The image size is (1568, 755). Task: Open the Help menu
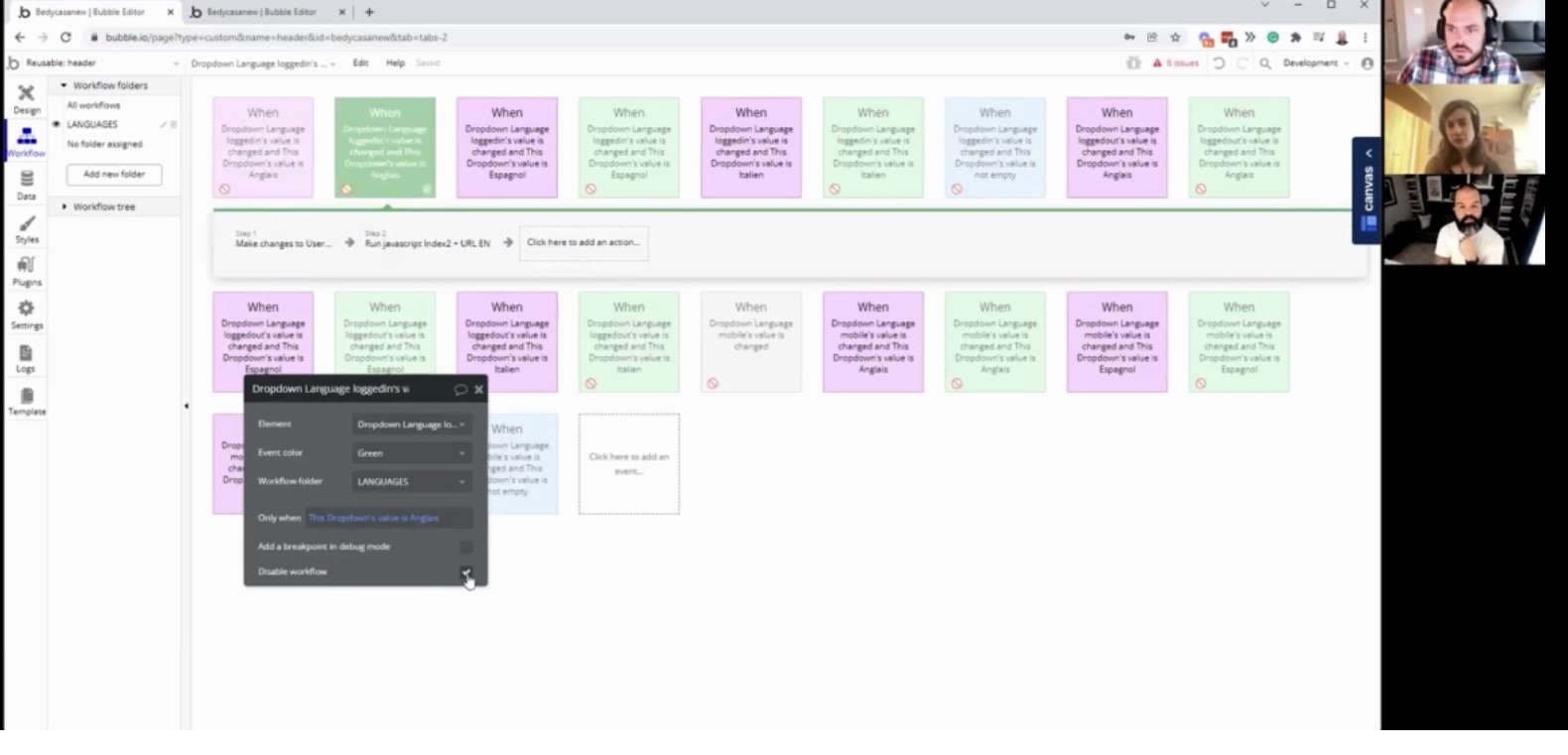[395, 63]
